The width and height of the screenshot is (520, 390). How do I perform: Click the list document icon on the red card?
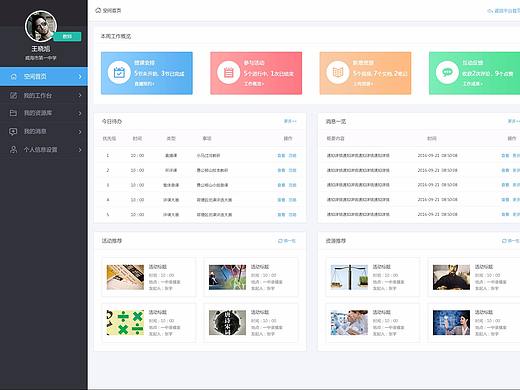click(x=228, y=72)
